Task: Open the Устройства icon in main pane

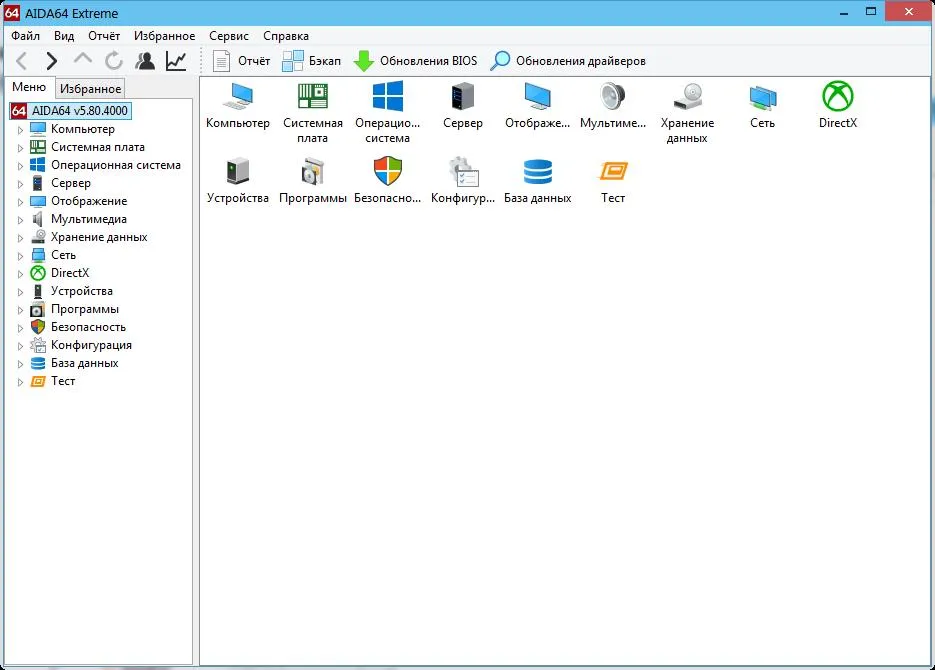Action: tap(238, 172)
